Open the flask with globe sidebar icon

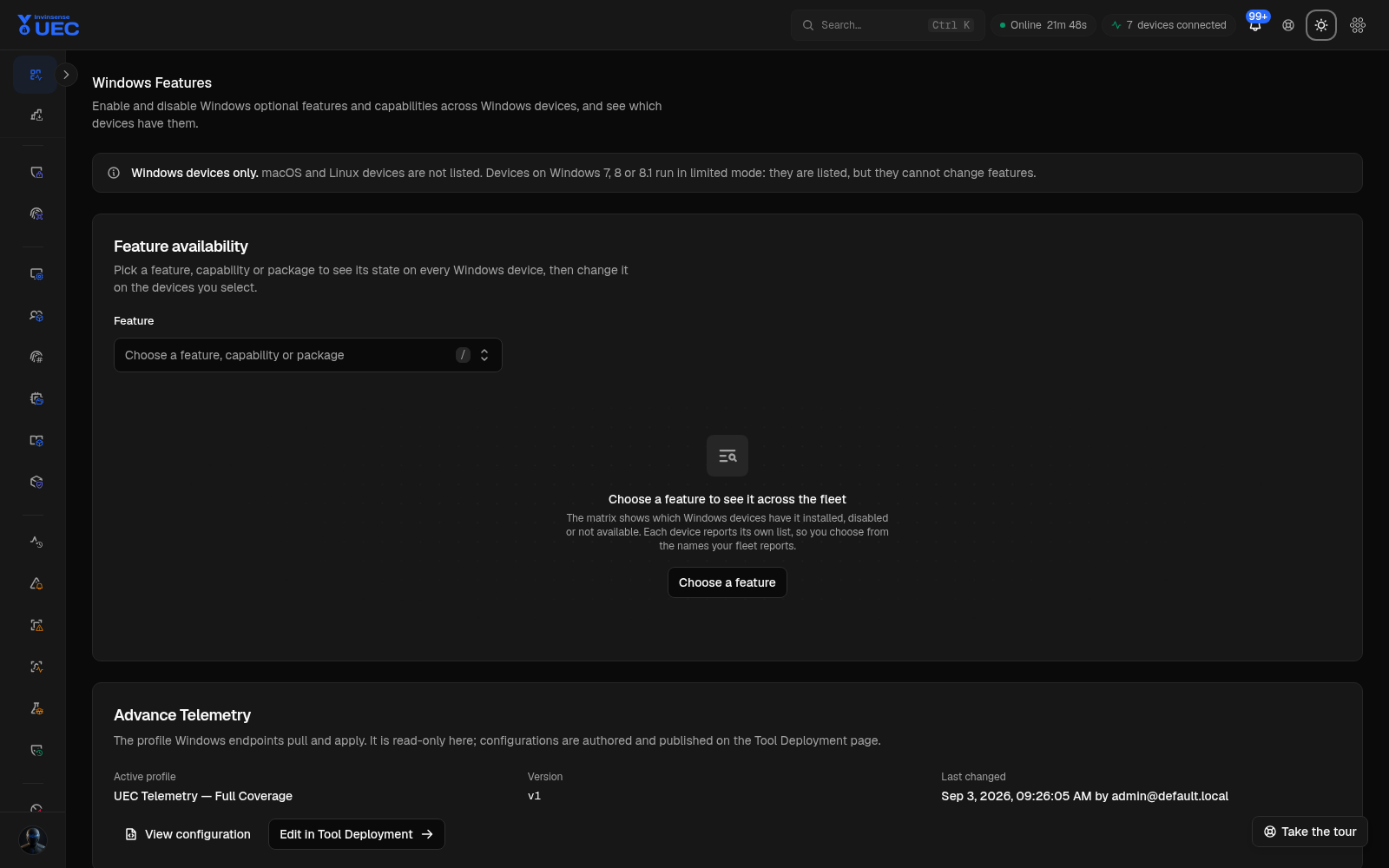36,708
